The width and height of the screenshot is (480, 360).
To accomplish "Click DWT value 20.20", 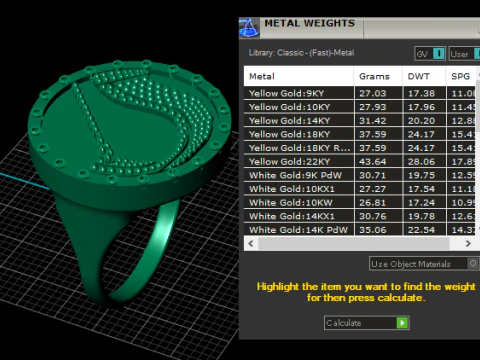I will point(421,121).
